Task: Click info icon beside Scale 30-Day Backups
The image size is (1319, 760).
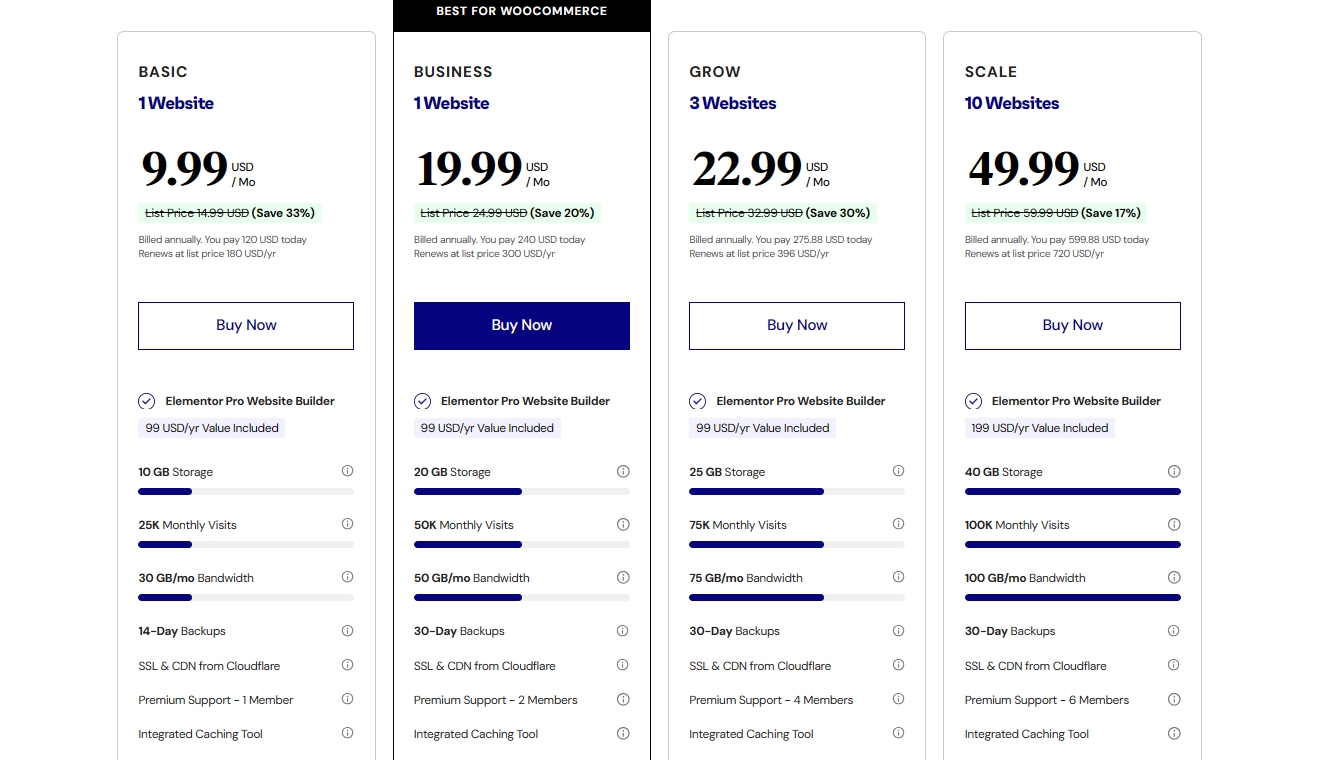Action: point(1174,631)
